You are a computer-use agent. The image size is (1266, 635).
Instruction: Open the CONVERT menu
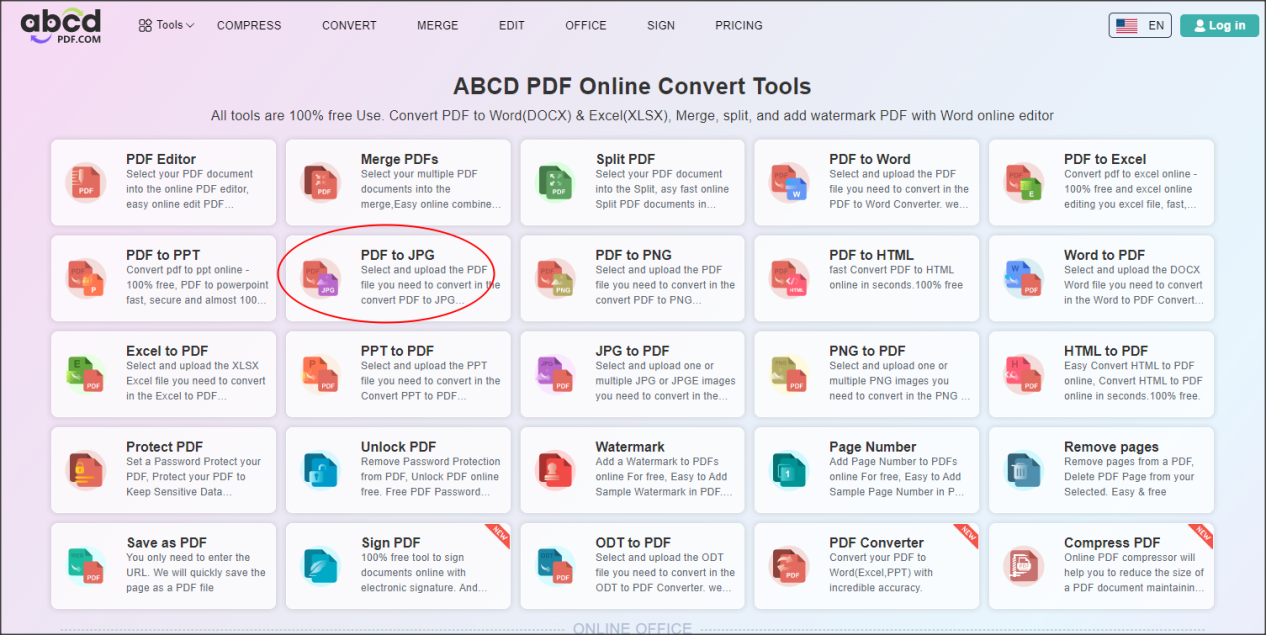(349, 25)
